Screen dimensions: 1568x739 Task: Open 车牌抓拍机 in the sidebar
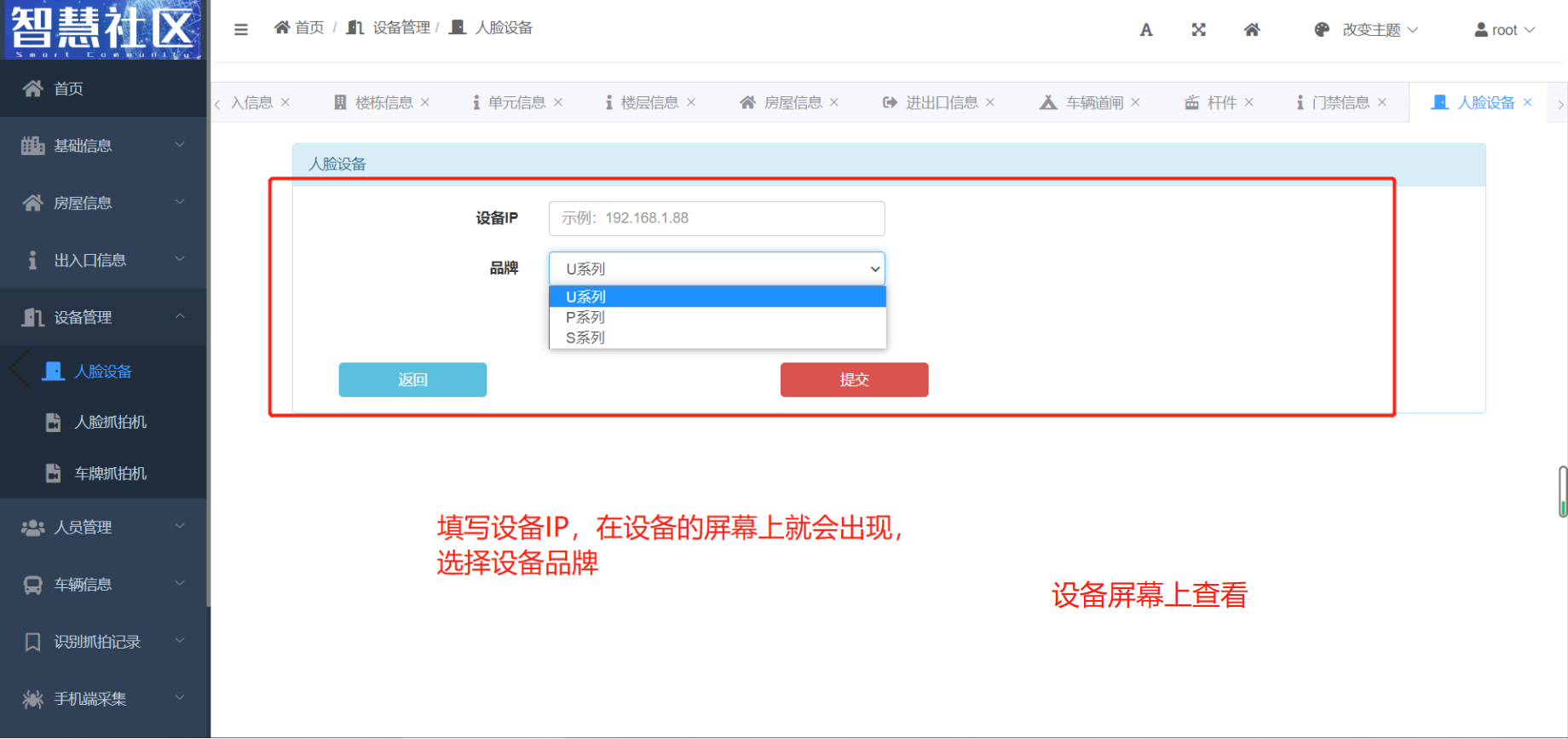tap(103, 473)
